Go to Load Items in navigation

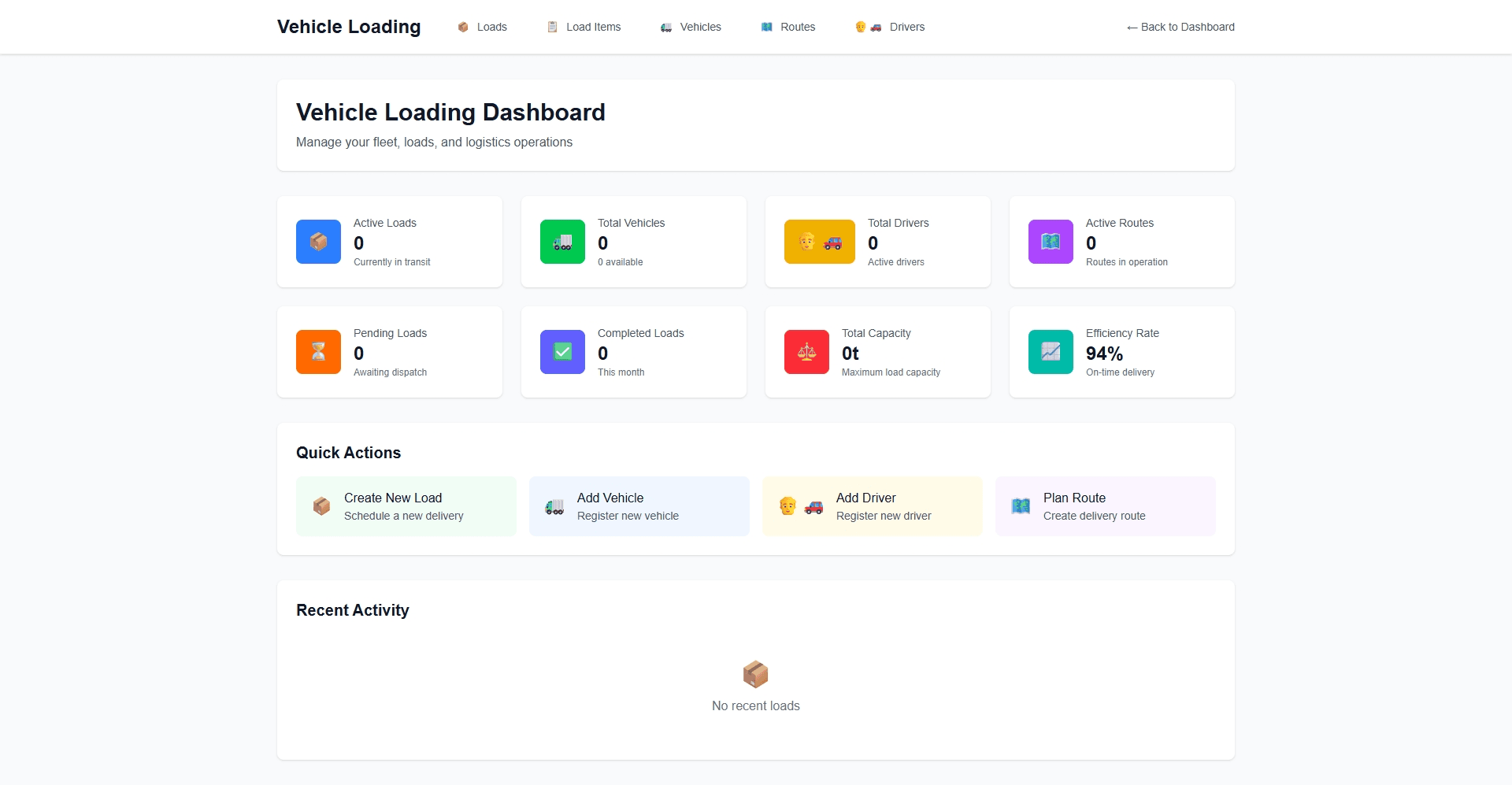tap(584, 27)
